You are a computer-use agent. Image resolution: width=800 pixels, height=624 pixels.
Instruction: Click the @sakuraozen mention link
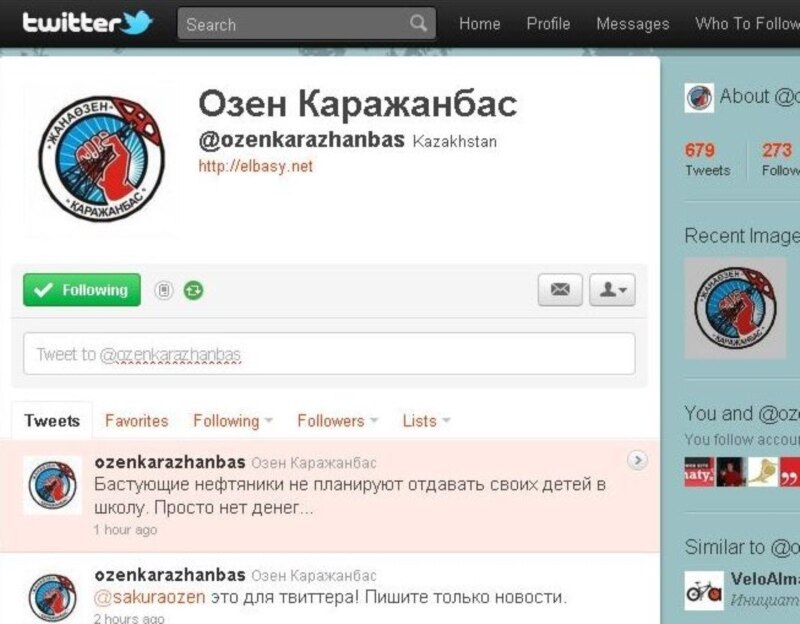[150, 597]
